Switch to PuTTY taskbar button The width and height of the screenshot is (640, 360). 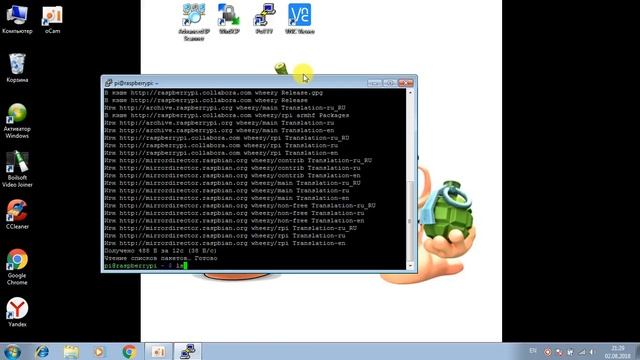tap(188, 351)
